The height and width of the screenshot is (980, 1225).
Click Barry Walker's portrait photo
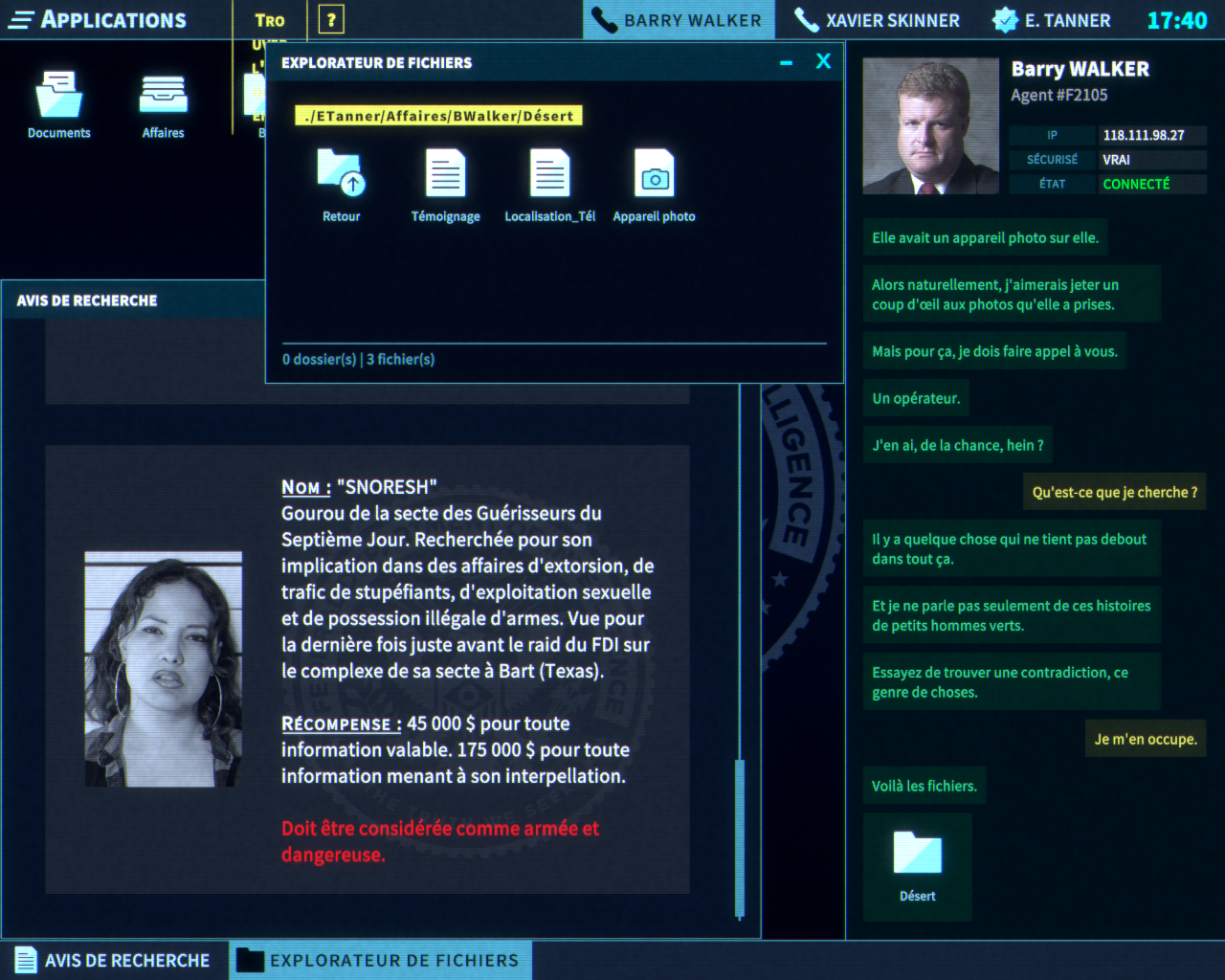(x=929, y=125)
